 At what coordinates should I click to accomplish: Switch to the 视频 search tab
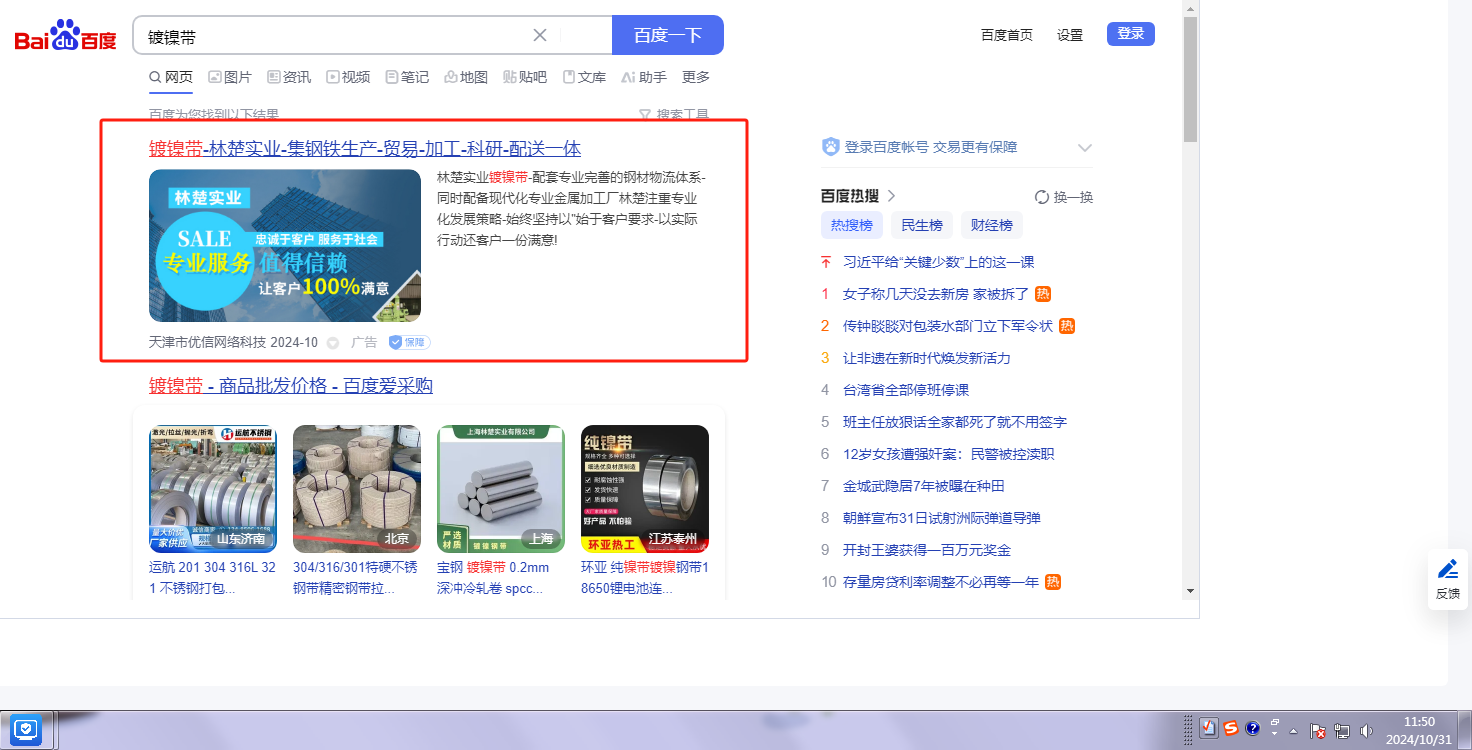348,77
